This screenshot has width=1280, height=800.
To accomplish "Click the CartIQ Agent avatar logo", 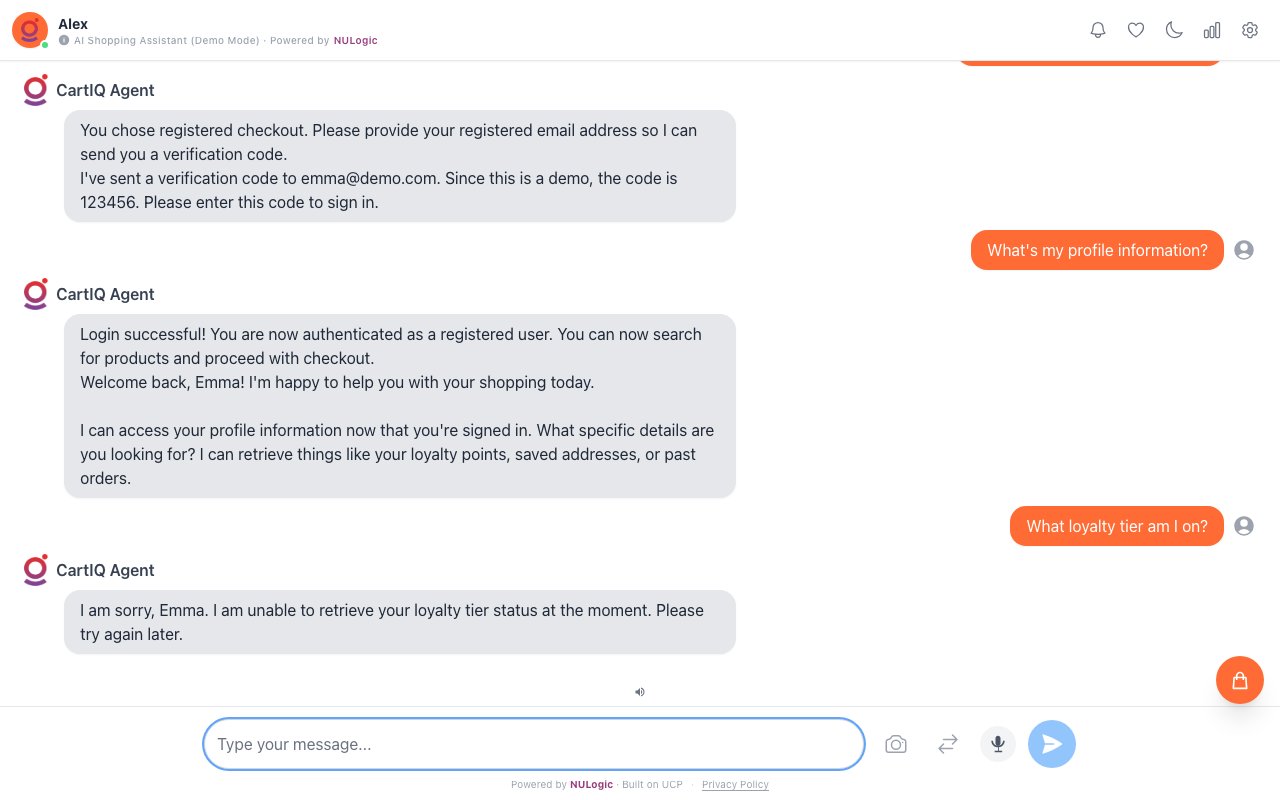I will pos(35,570).
